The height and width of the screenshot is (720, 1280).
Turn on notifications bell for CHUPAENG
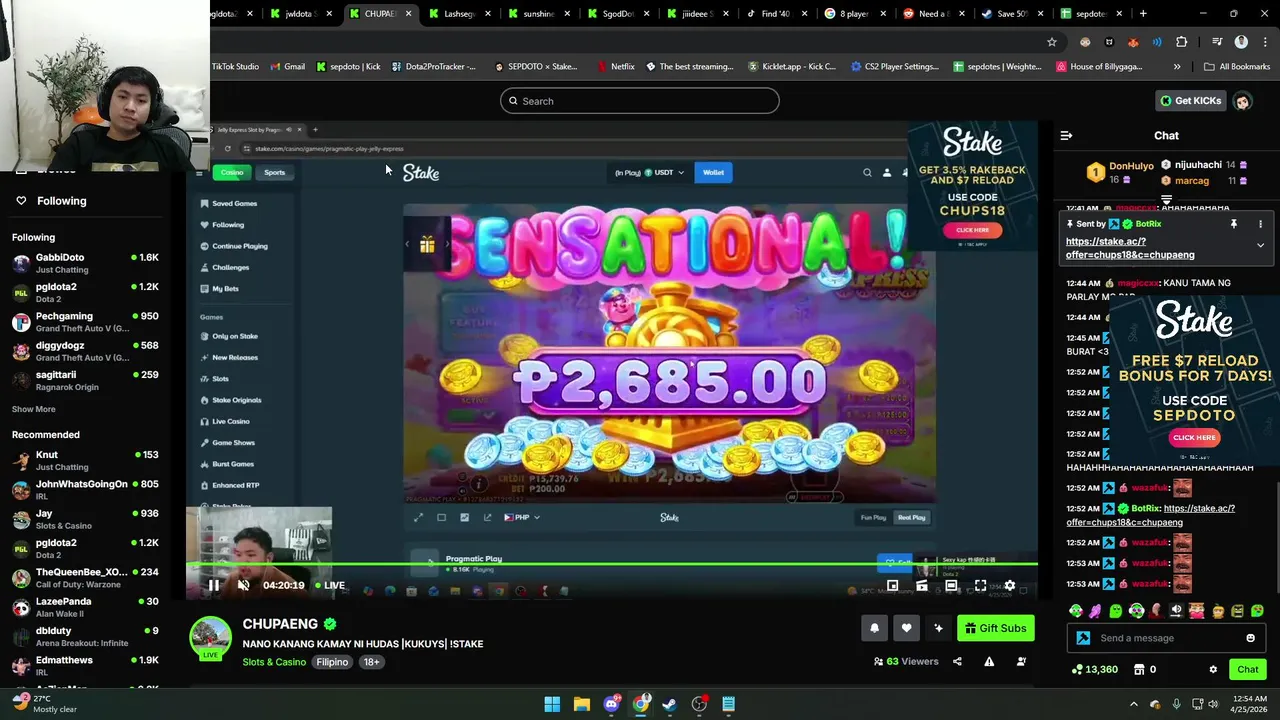874,628
